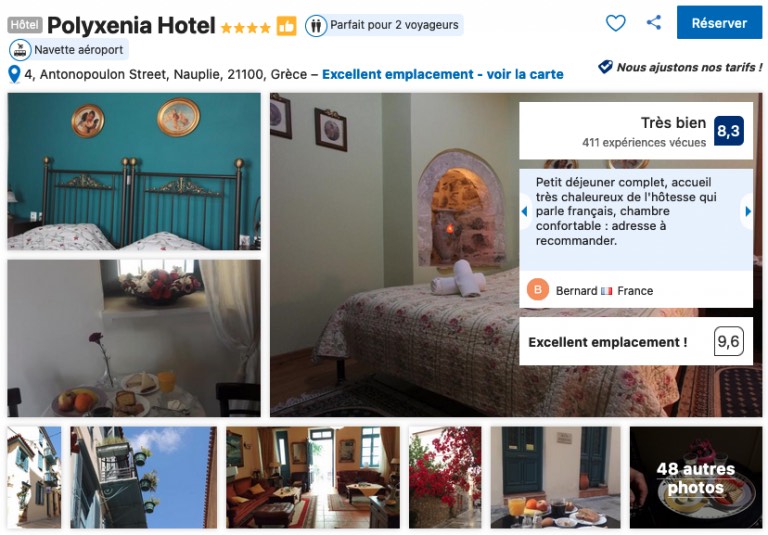Click the orange thumbs-up badge icon
Viewport: 768px width, 535px height.
pyautogui.click(x=286, y=26)
